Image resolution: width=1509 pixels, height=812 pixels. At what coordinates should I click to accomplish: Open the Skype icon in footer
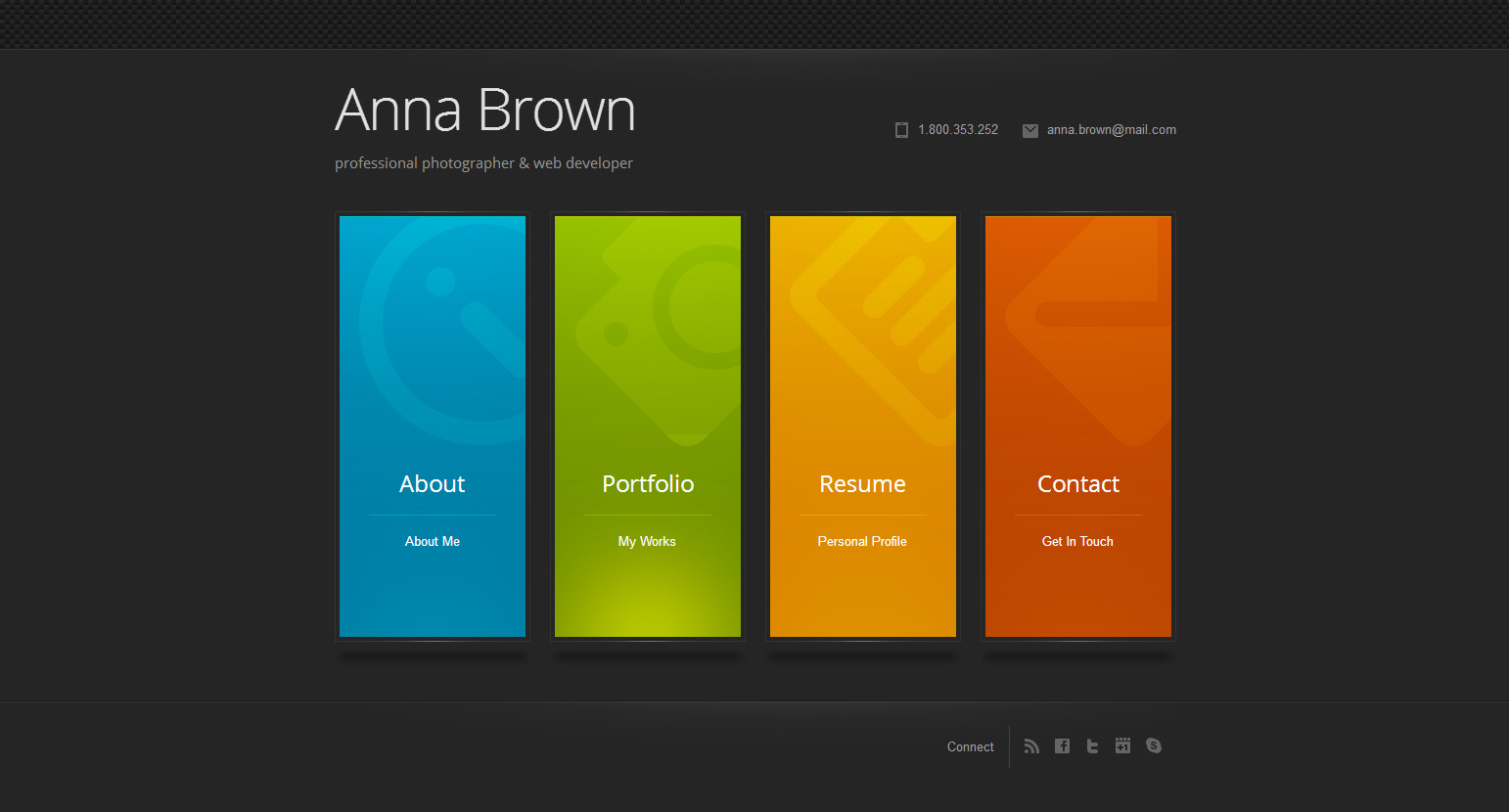1154,746
